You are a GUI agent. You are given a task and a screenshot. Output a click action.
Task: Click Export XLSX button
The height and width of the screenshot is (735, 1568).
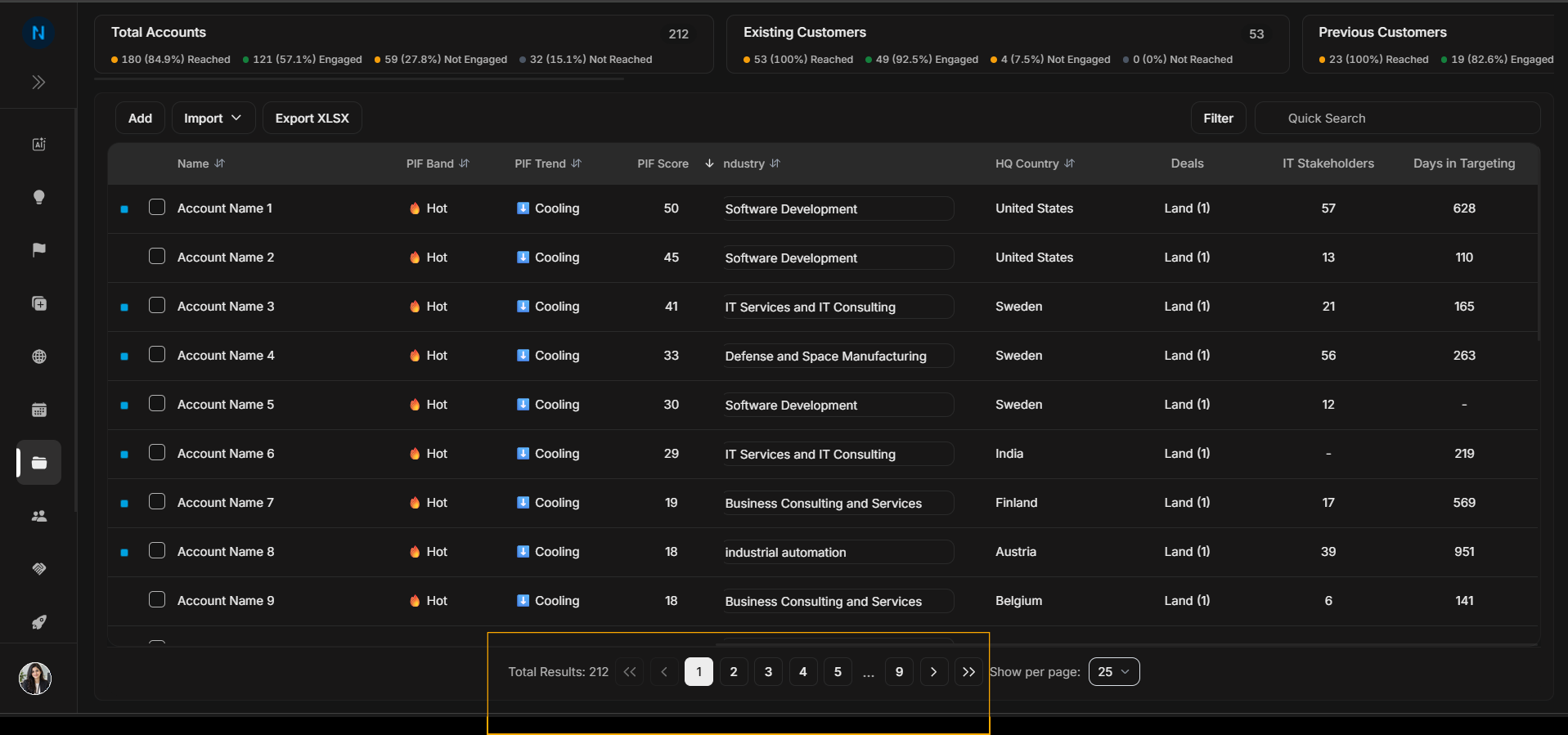pos(312,119)
